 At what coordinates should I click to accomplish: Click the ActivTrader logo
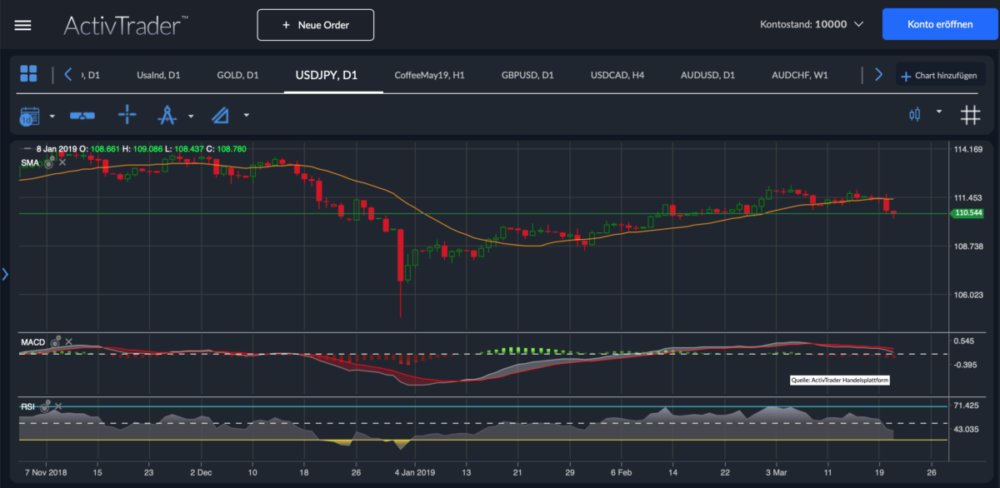[126, 26]
